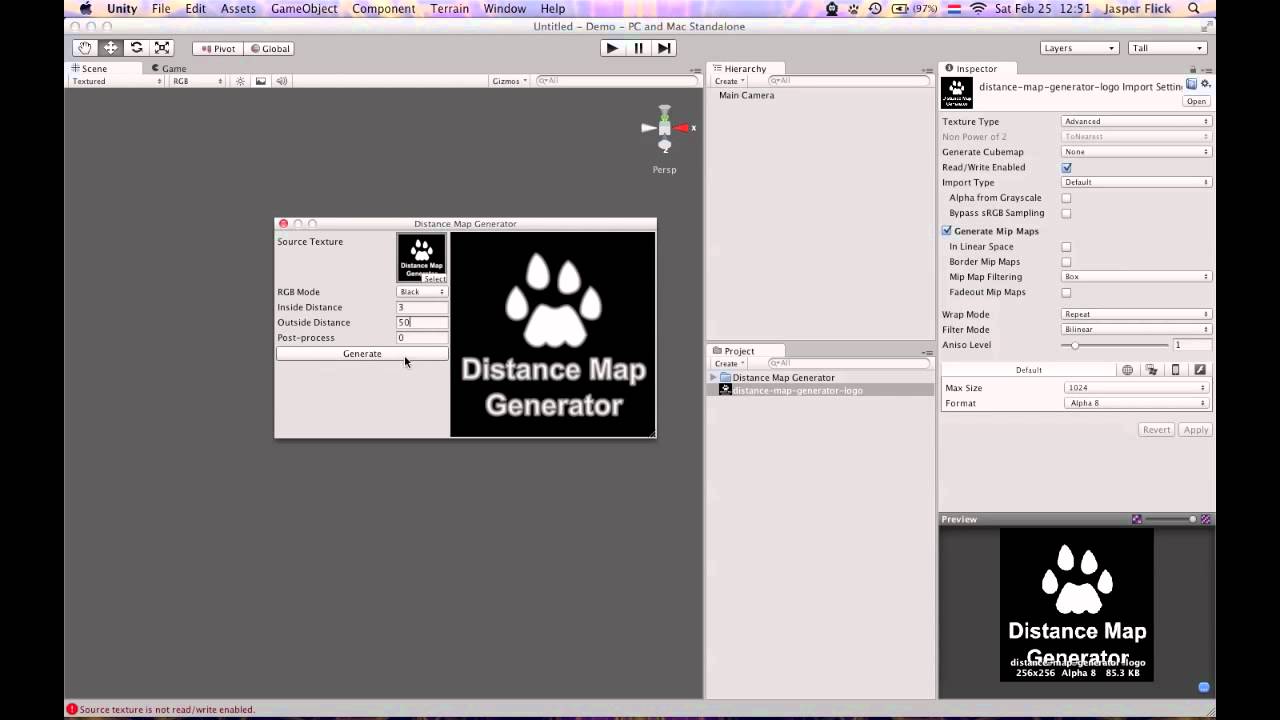Open the Time Machine status menu

(876, 9)
